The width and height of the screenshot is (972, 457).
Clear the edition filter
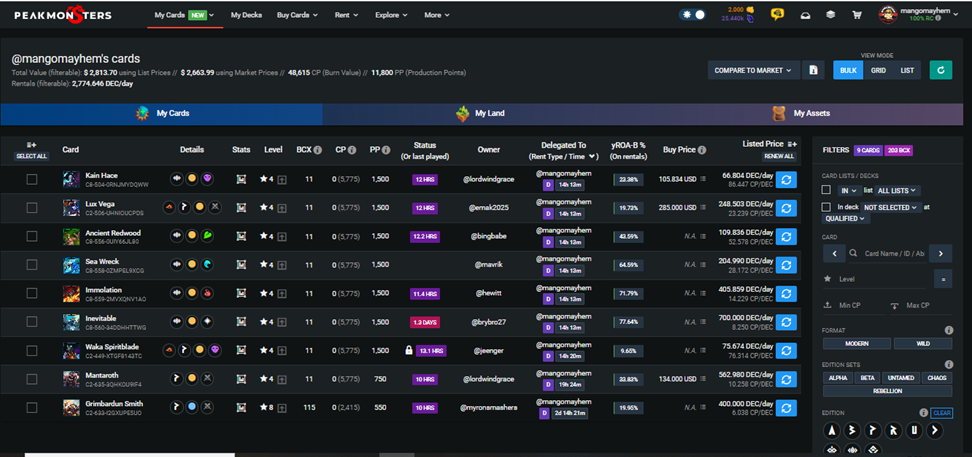click(942, 413)
